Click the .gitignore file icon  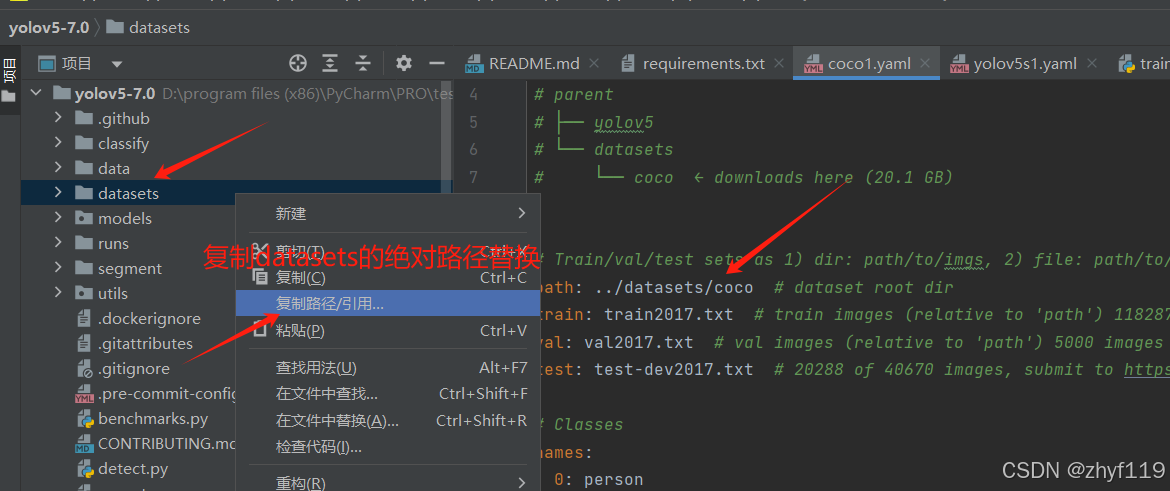[84, 369]
